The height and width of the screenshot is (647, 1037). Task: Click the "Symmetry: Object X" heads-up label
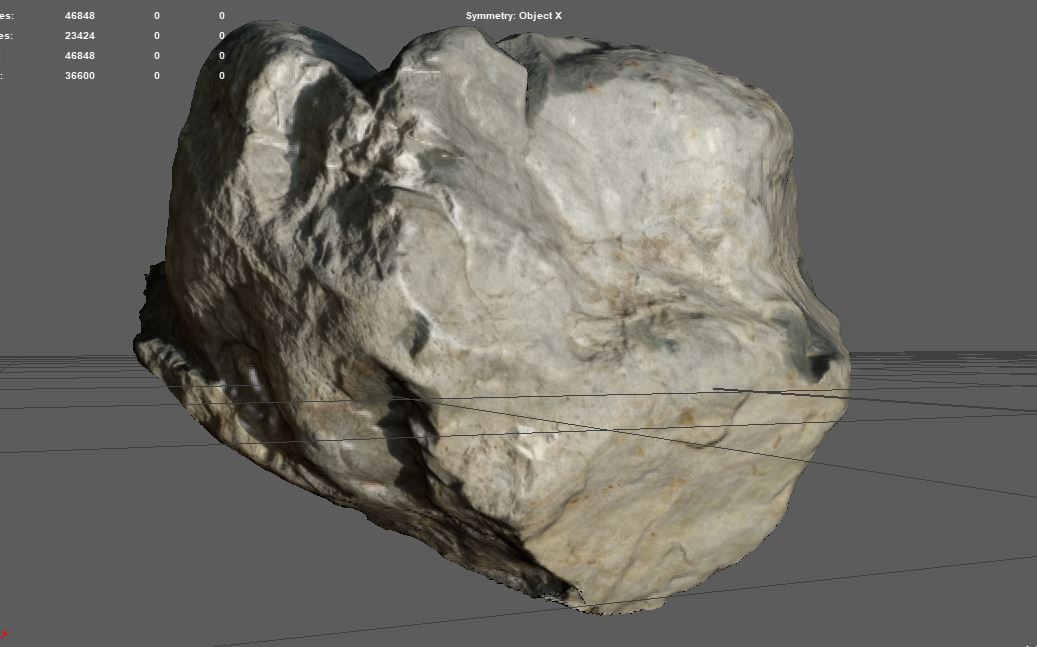click(514, 16)
